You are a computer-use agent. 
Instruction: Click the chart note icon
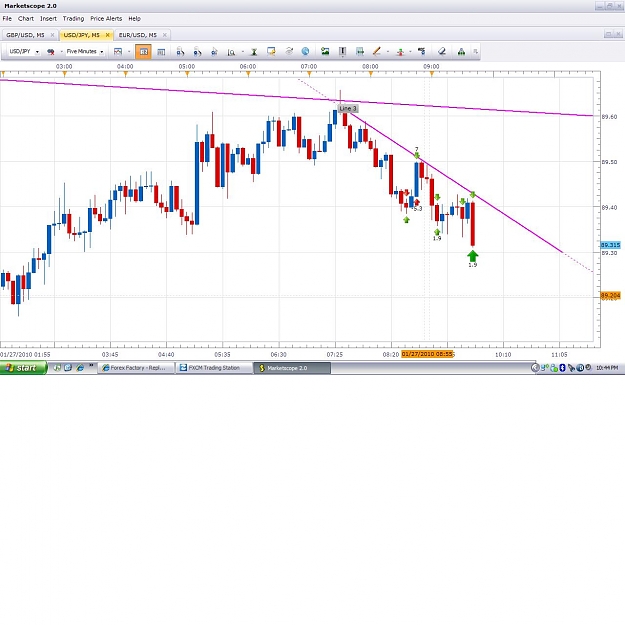271,51
